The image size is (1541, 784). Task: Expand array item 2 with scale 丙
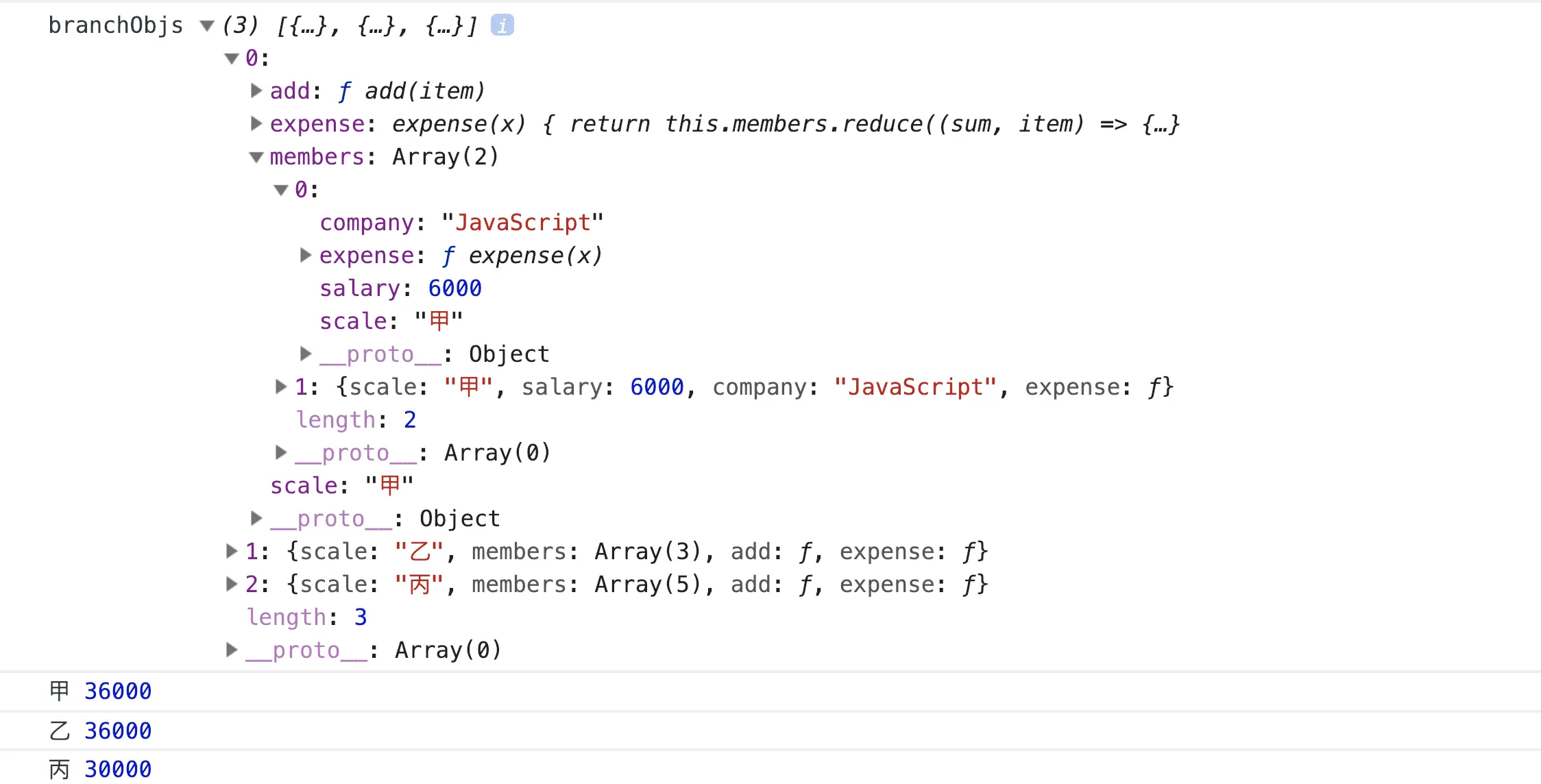tap(232, 584)
